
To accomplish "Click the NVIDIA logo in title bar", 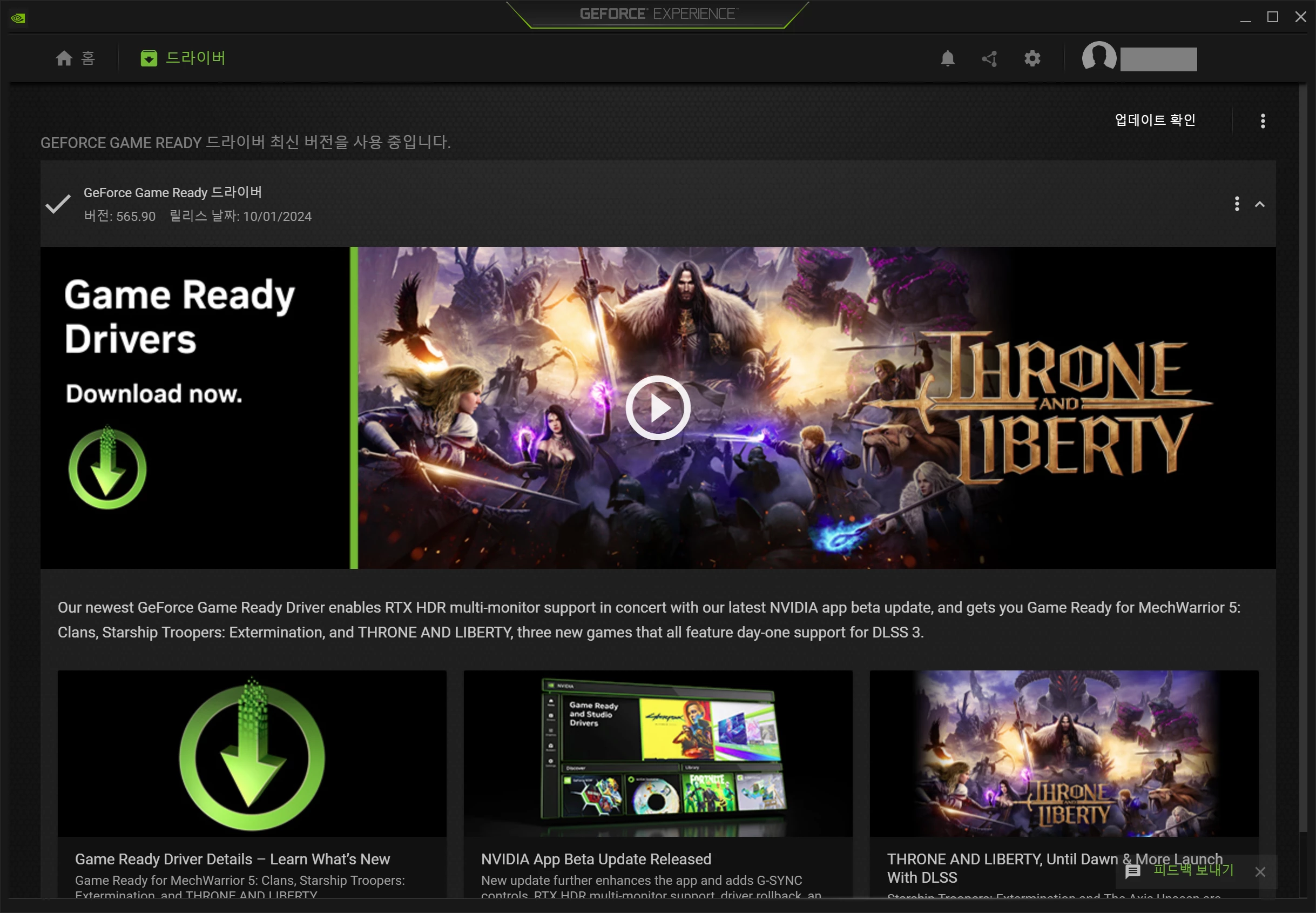I will [18, 18].
